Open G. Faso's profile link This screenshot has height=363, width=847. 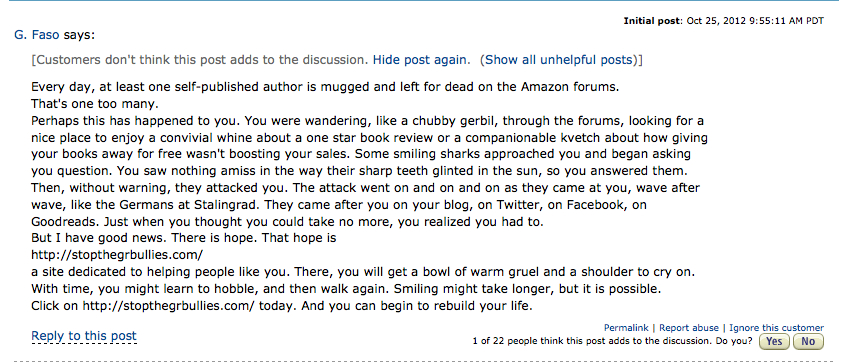coord(37,36)
